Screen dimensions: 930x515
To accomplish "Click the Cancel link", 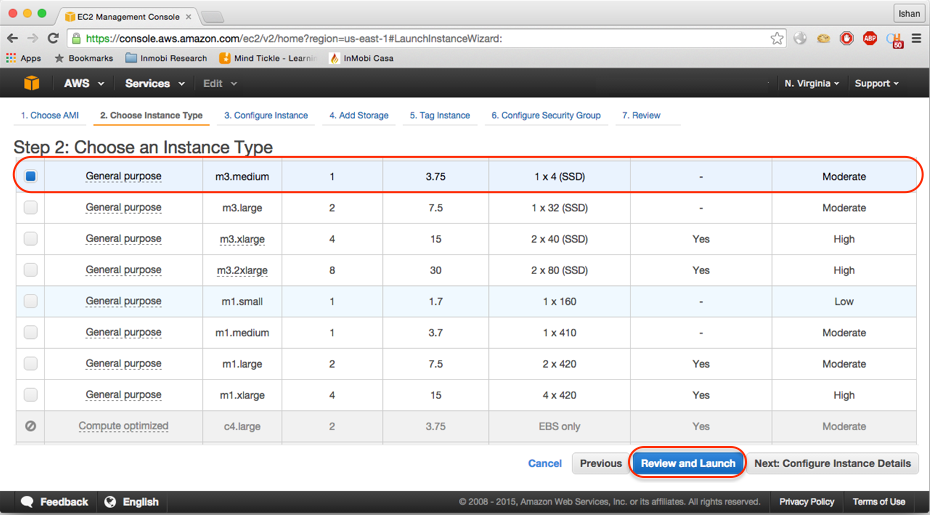I will pyautogui.click(x=544, y=463).
